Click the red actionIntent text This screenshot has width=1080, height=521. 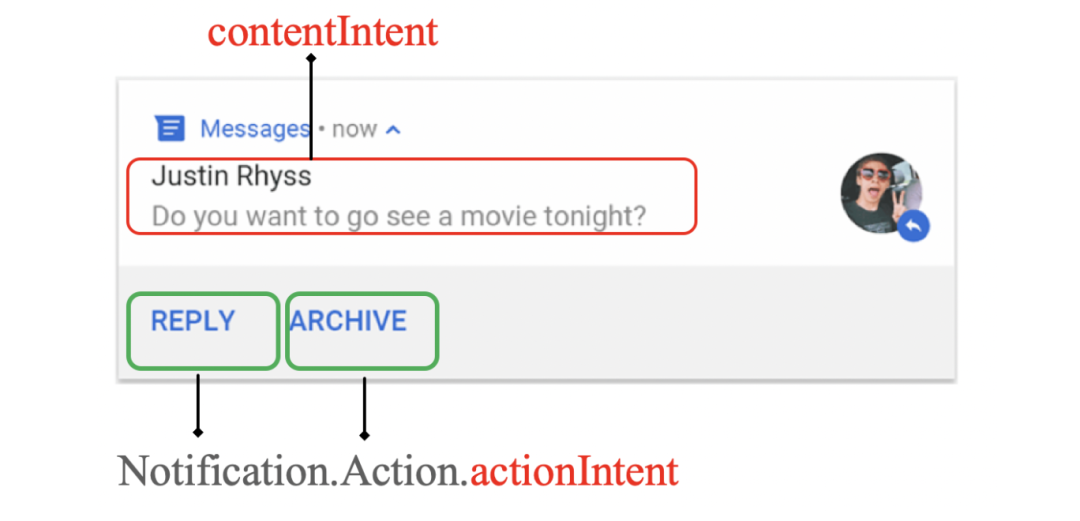tap(574, 470)
